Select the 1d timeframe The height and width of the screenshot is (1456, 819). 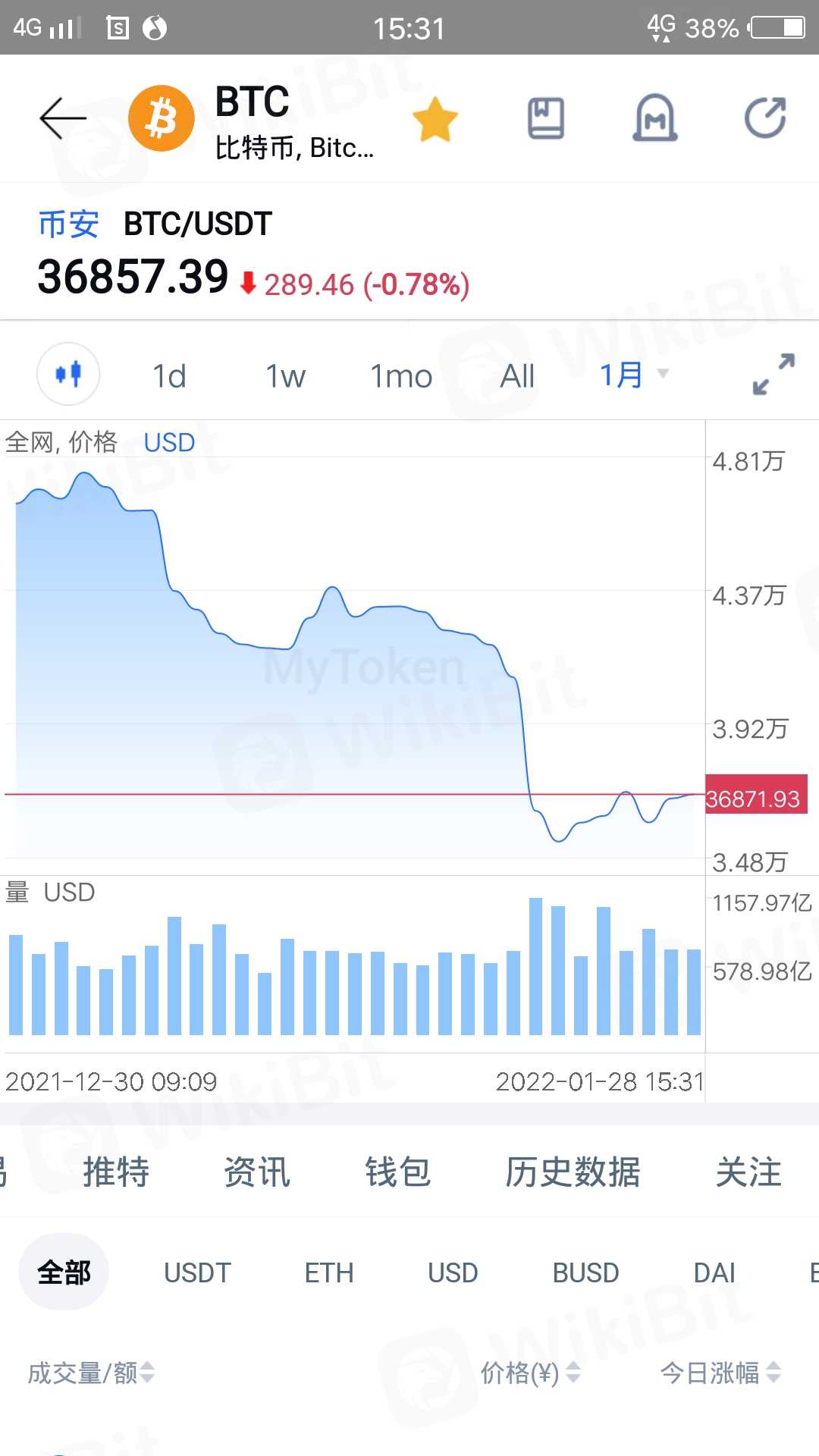pyautogui.click(x=169, y=376)
